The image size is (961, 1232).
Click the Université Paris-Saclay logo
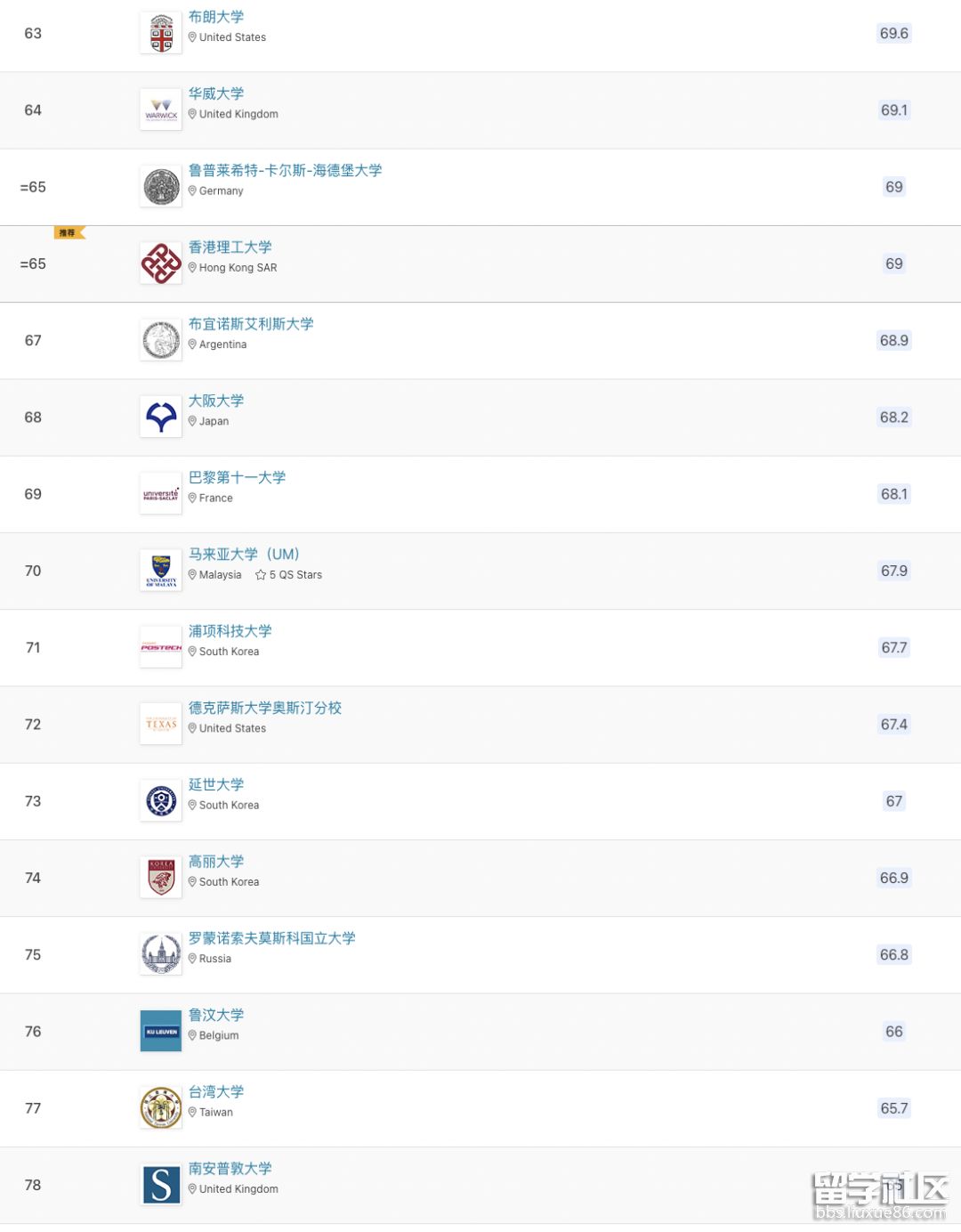tap(161, 494)
